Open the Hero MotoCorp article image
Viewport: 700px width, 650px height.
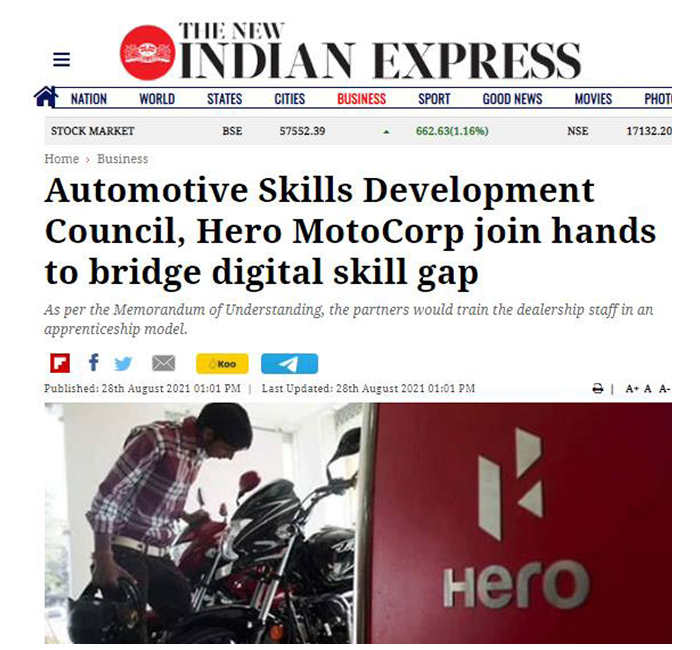358,523
